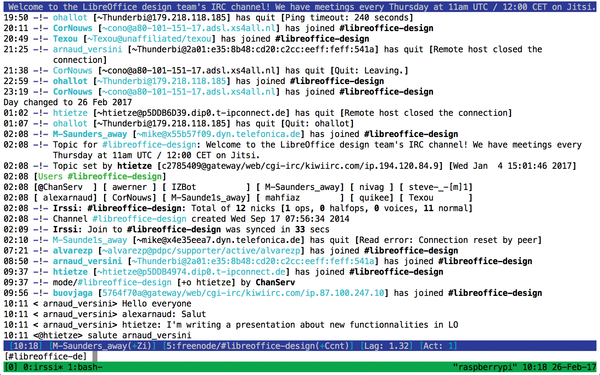
Task: Click CorNouws nick in the 20:11 join line
Action: pyautogui.click(x=73, y=28)
